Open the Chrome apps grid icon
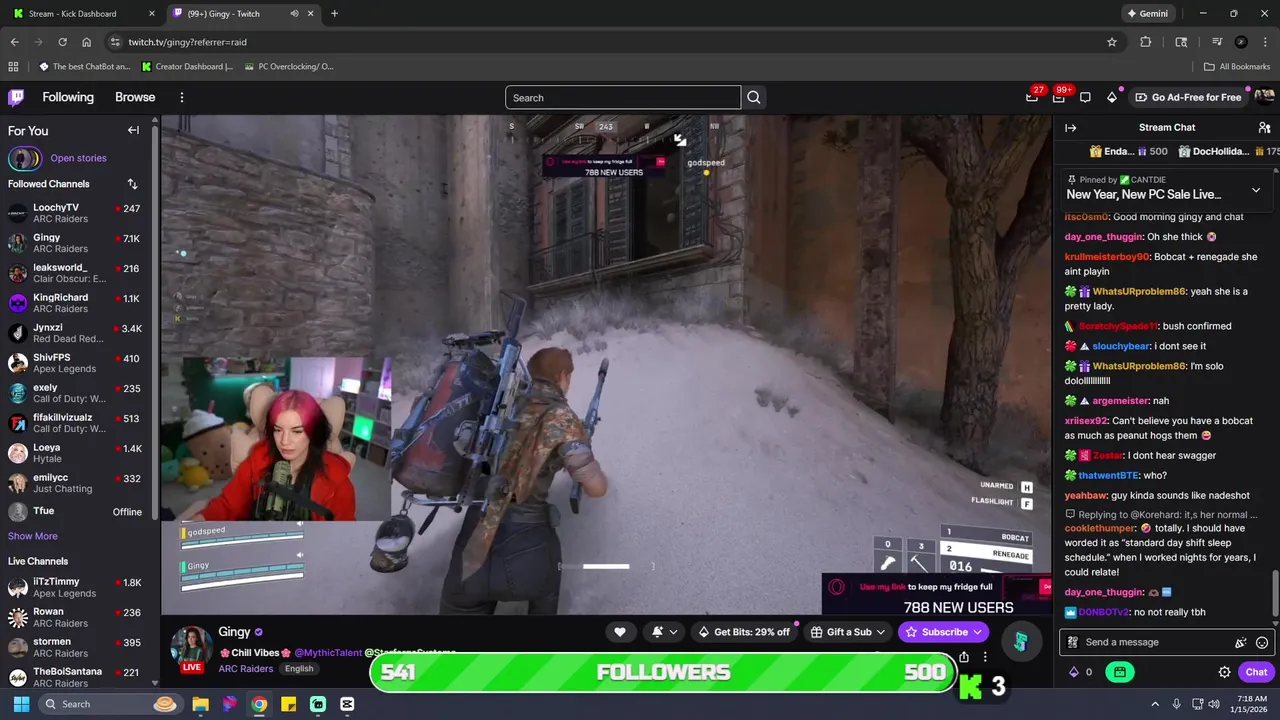The width and height of the screenshot is (1280, 720). (13, 67)
